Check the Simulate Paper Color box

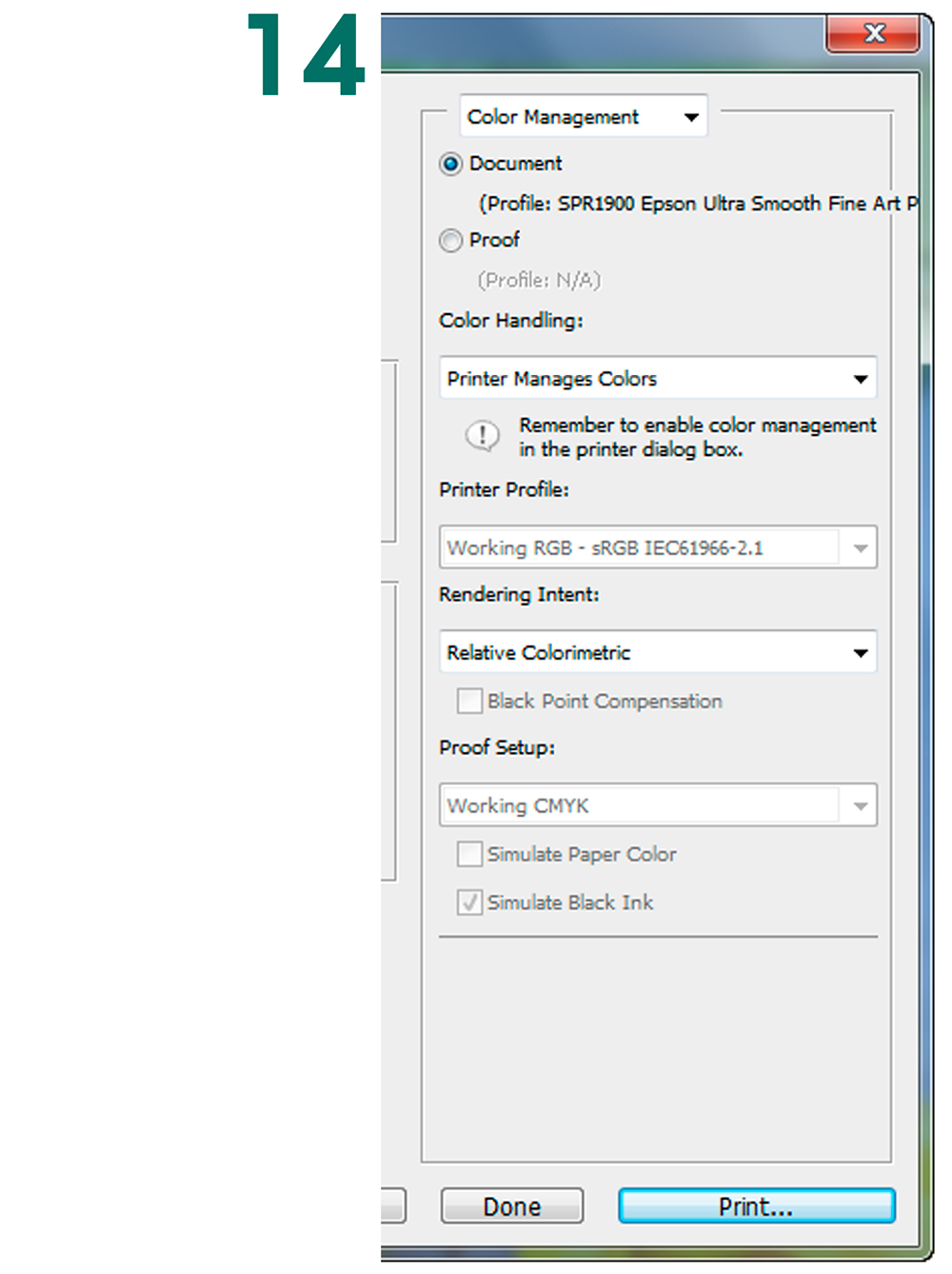pyautogui.click(x=470, y=854)
